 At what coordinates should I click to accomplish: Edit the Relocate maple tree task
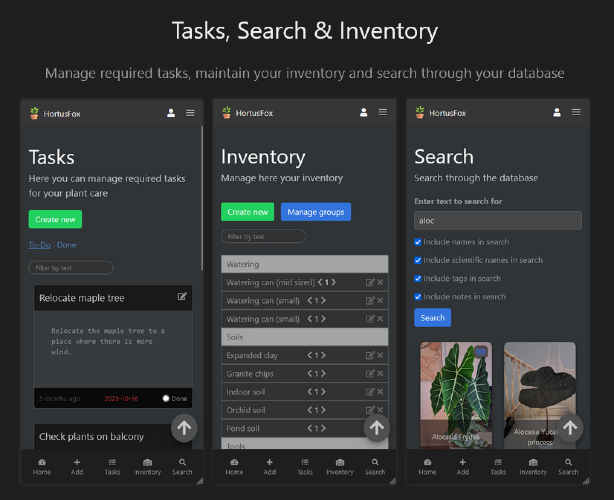point(182,296)
